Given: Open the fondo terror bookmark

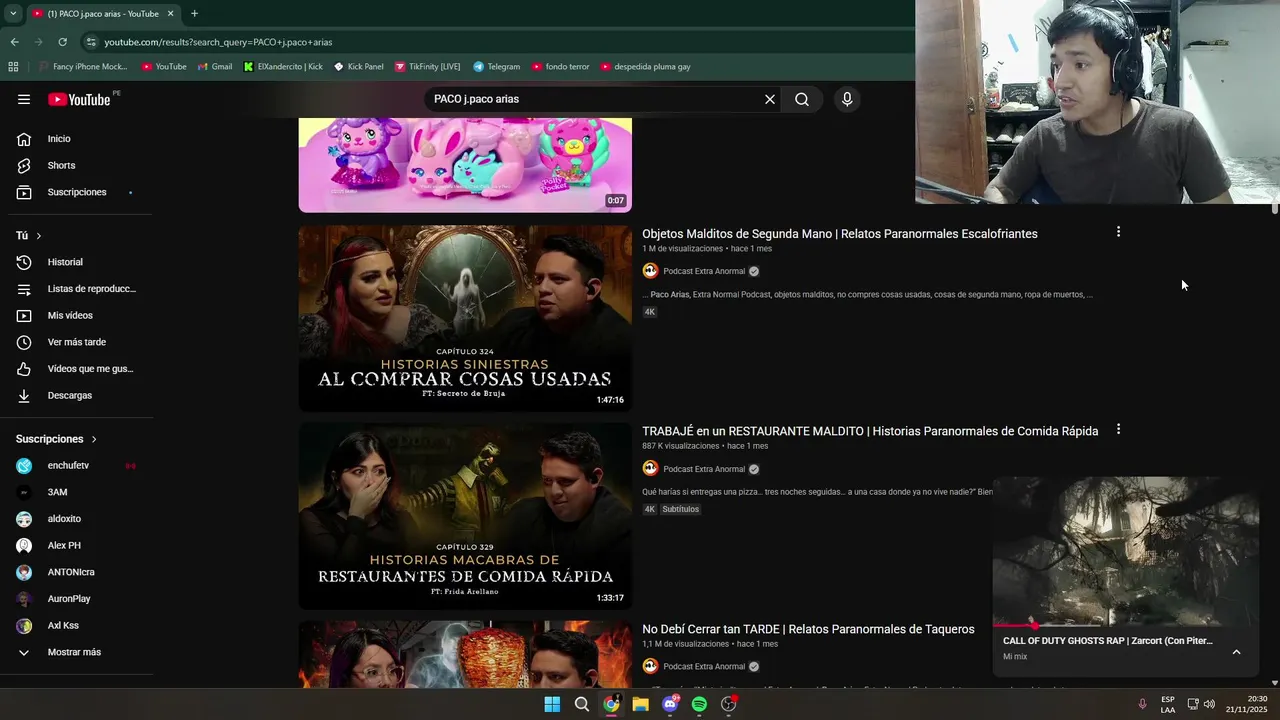Looking at the screenshot, I should [560, 67].
